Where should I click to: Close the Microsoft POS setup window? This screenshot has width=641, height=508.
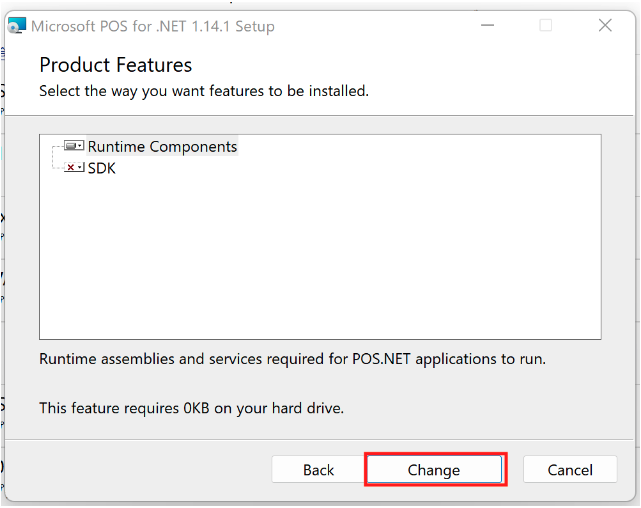point(605,26)
